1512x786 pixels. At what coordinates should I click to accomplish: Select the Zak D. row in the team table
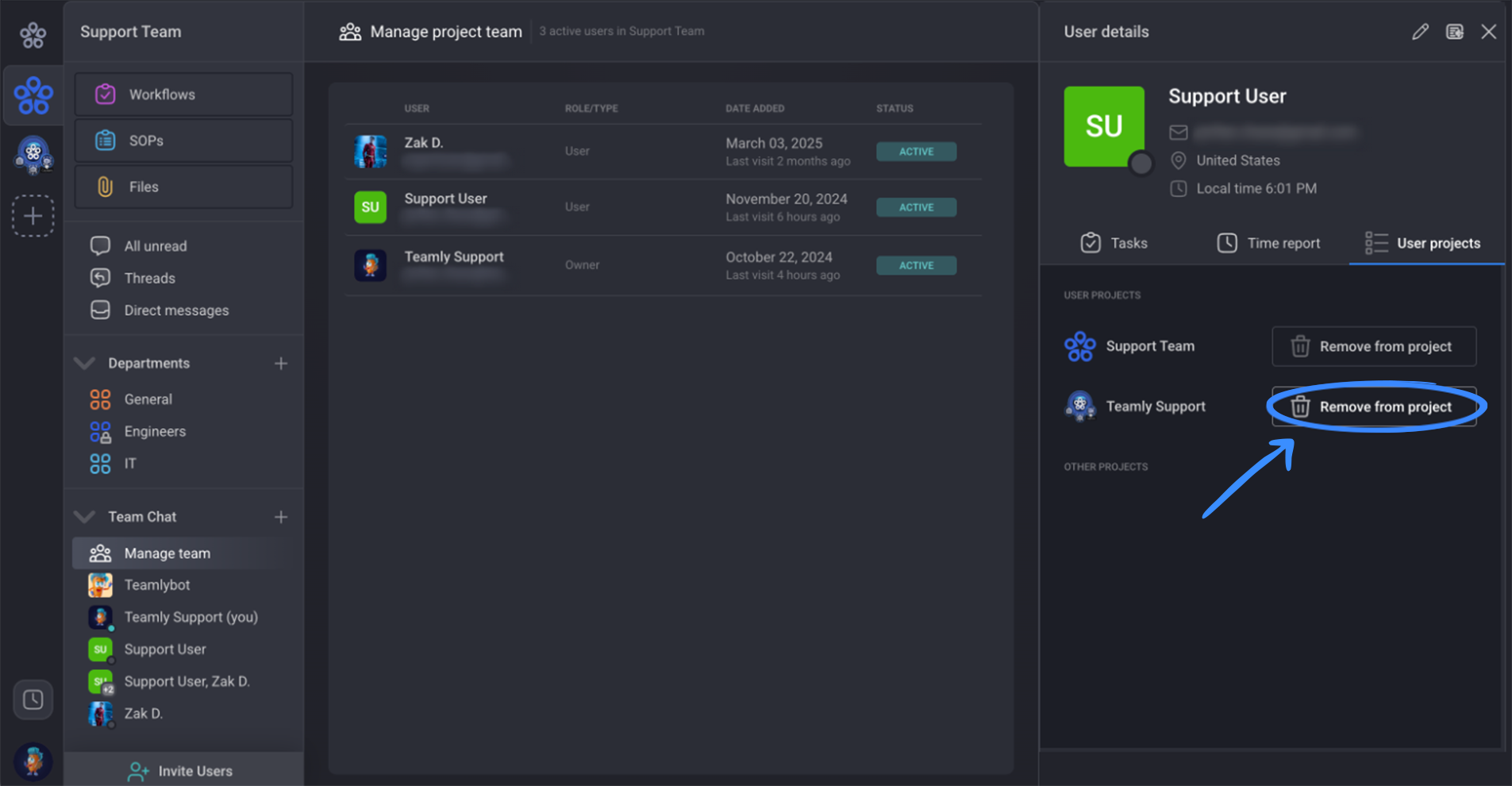point(664,151)
